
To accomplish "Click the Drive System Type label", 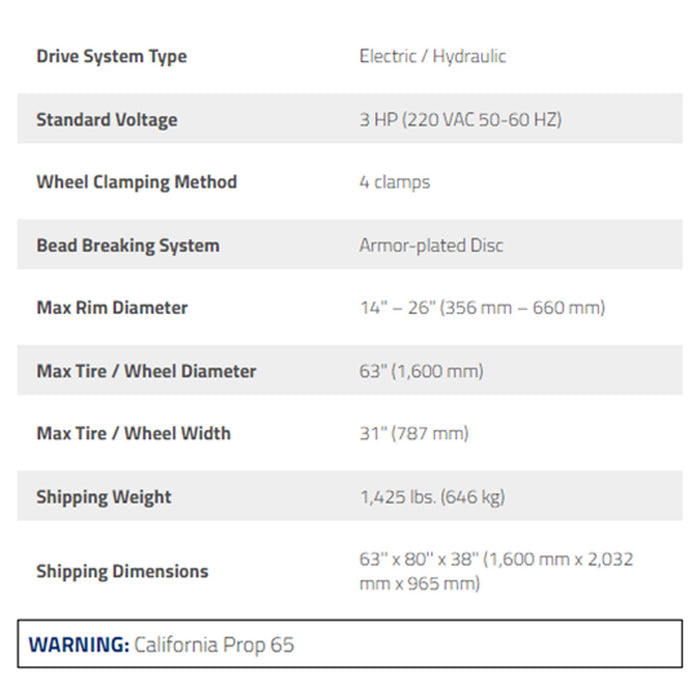I will click(111, 56).
